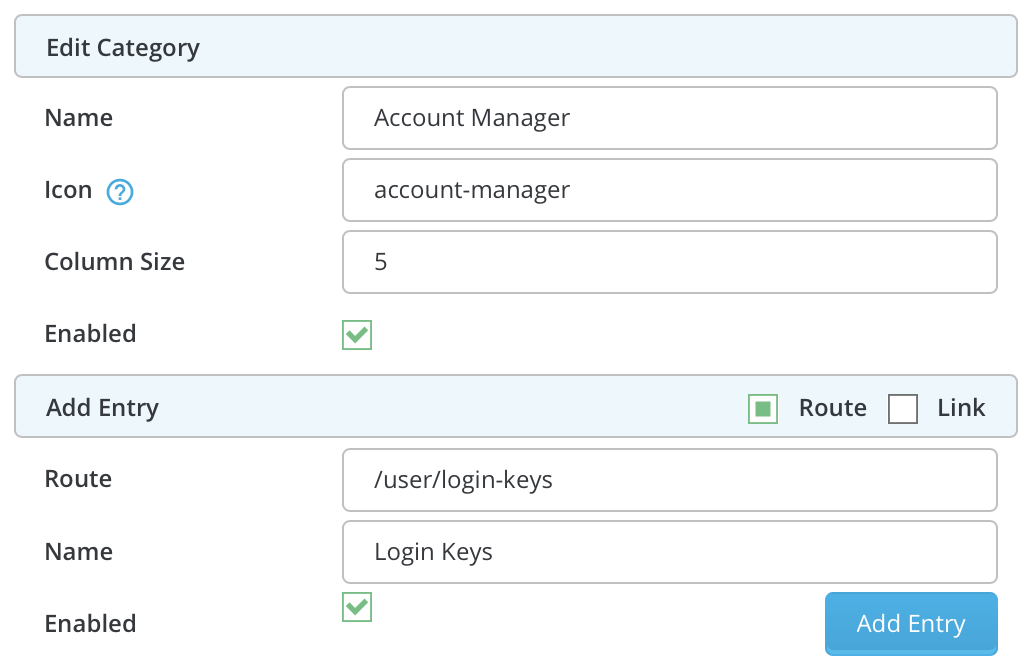Select the Route entry type option
This screenshot has height=668, width=1028.
(x=763, y=408)
